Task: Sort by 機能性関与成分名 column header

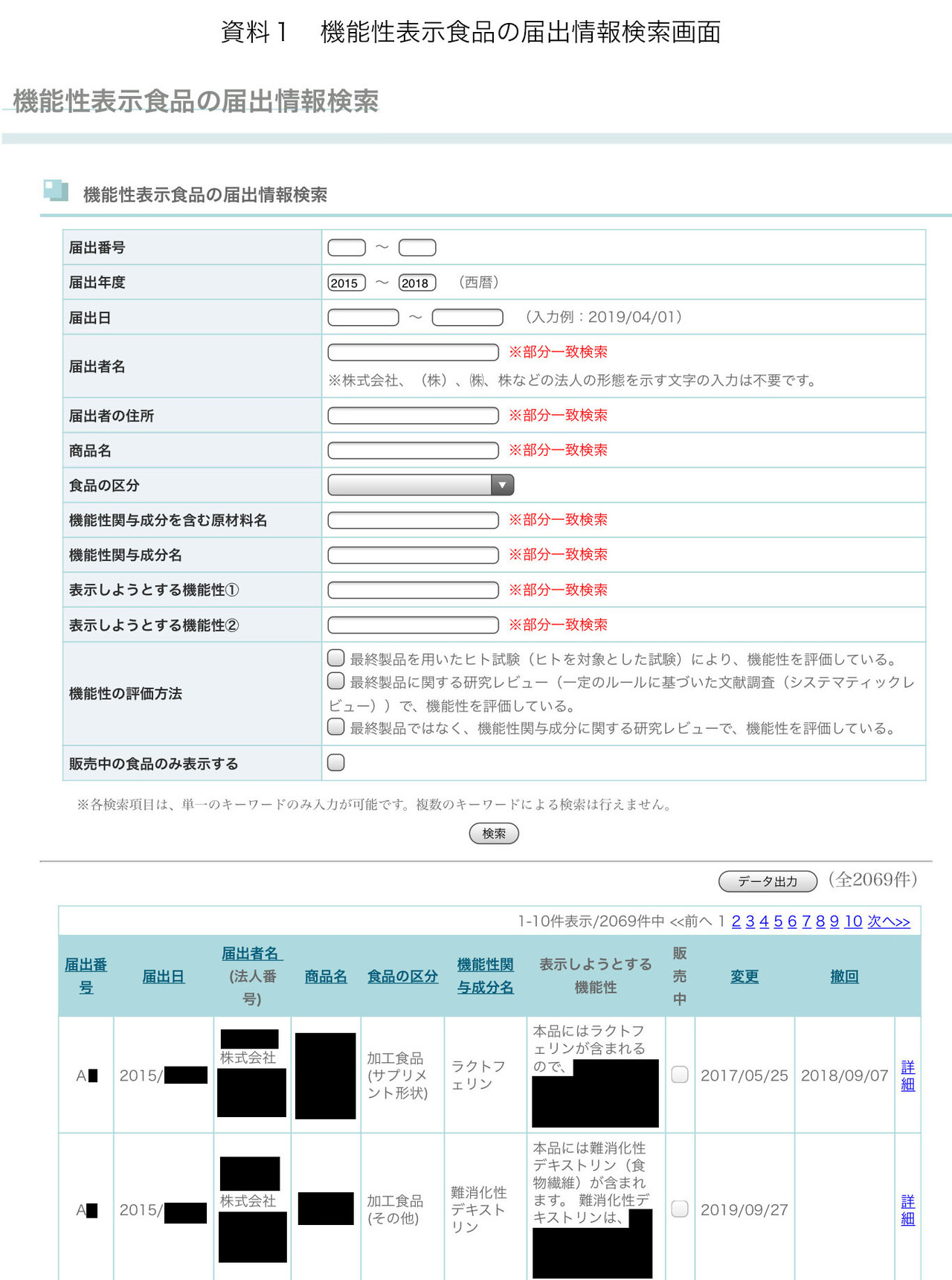Action: (486, 976)
